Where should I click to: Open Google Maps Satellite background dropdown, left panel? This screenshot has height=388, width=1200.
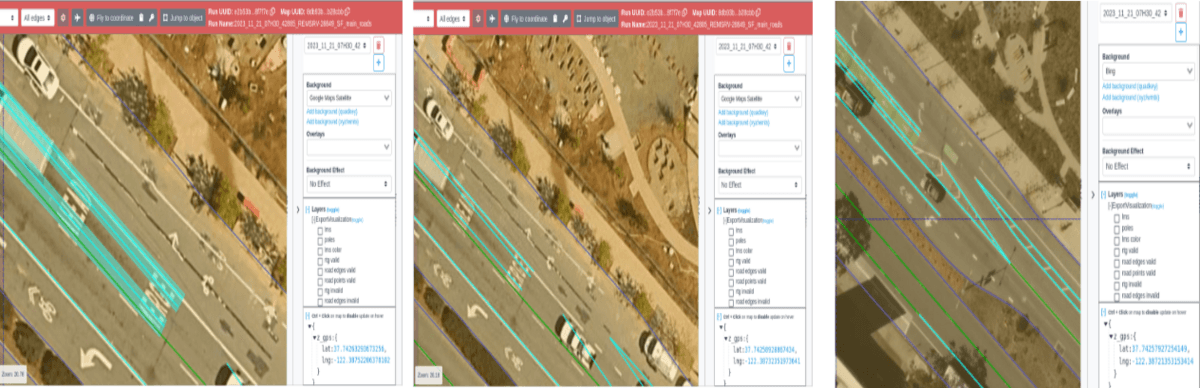point(349,99)
